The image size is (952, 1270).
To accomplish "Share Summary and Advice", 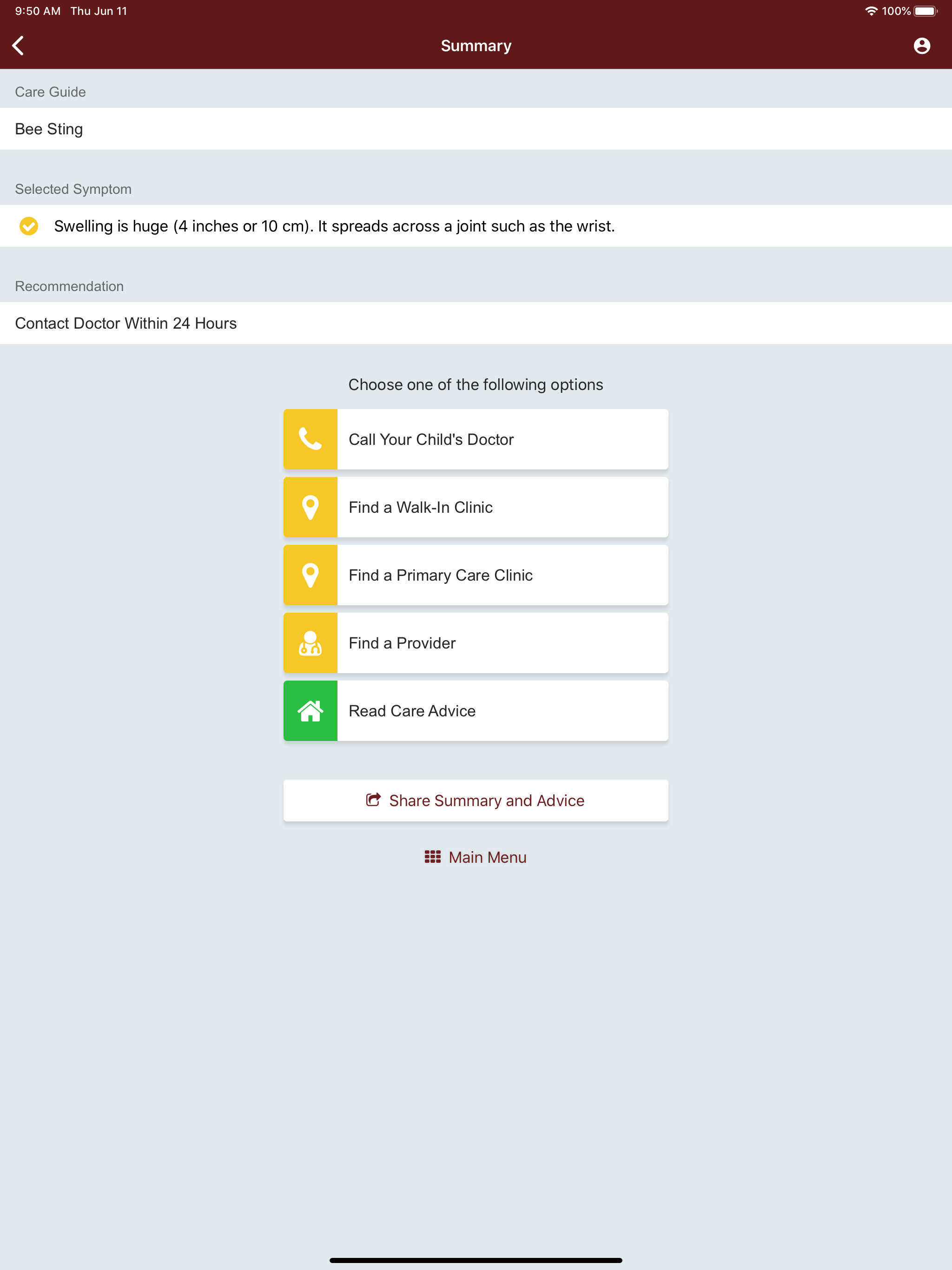I will 476,800.
